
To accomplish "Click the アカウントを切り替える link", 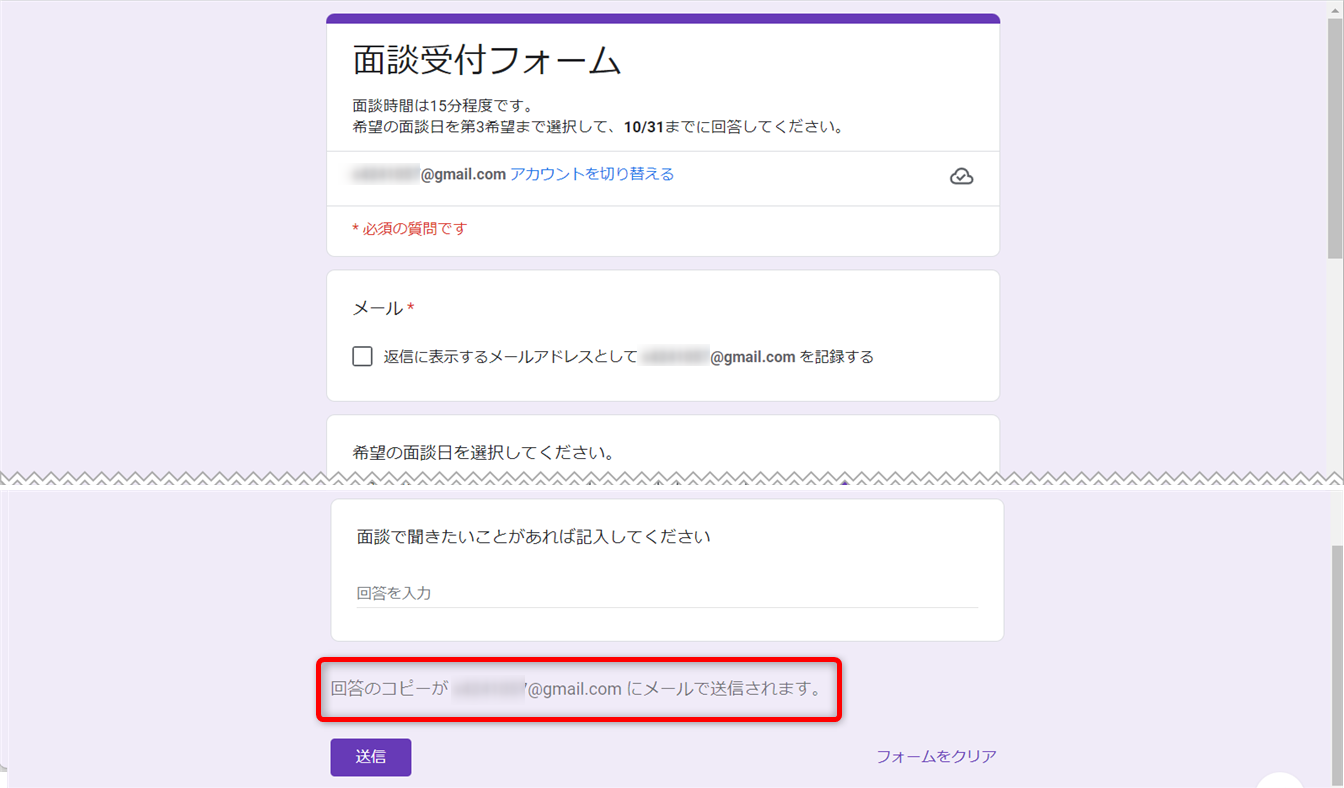I will [592, 174].
